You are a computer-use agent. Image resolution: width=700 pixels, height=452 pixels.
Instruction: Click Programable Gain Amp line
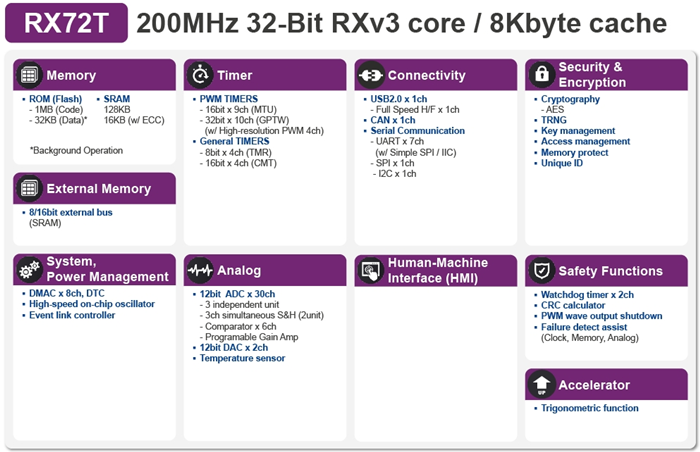(x=251, y=337)
